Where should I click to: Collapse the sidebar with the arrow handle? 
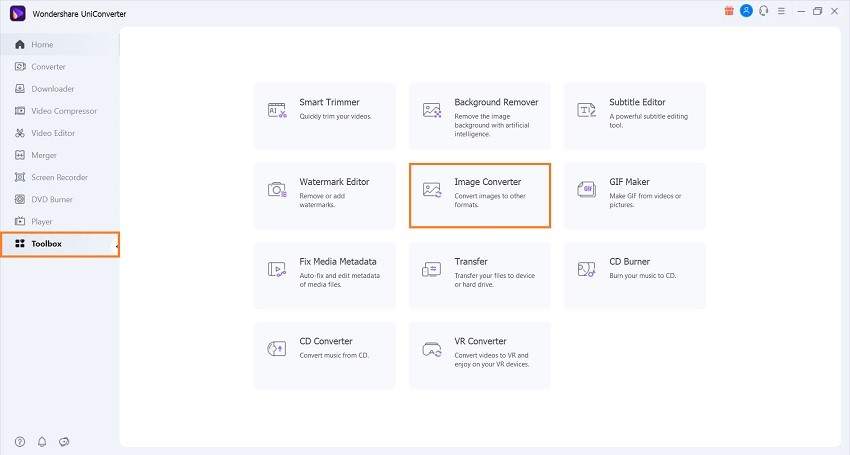tap(117, 247)
